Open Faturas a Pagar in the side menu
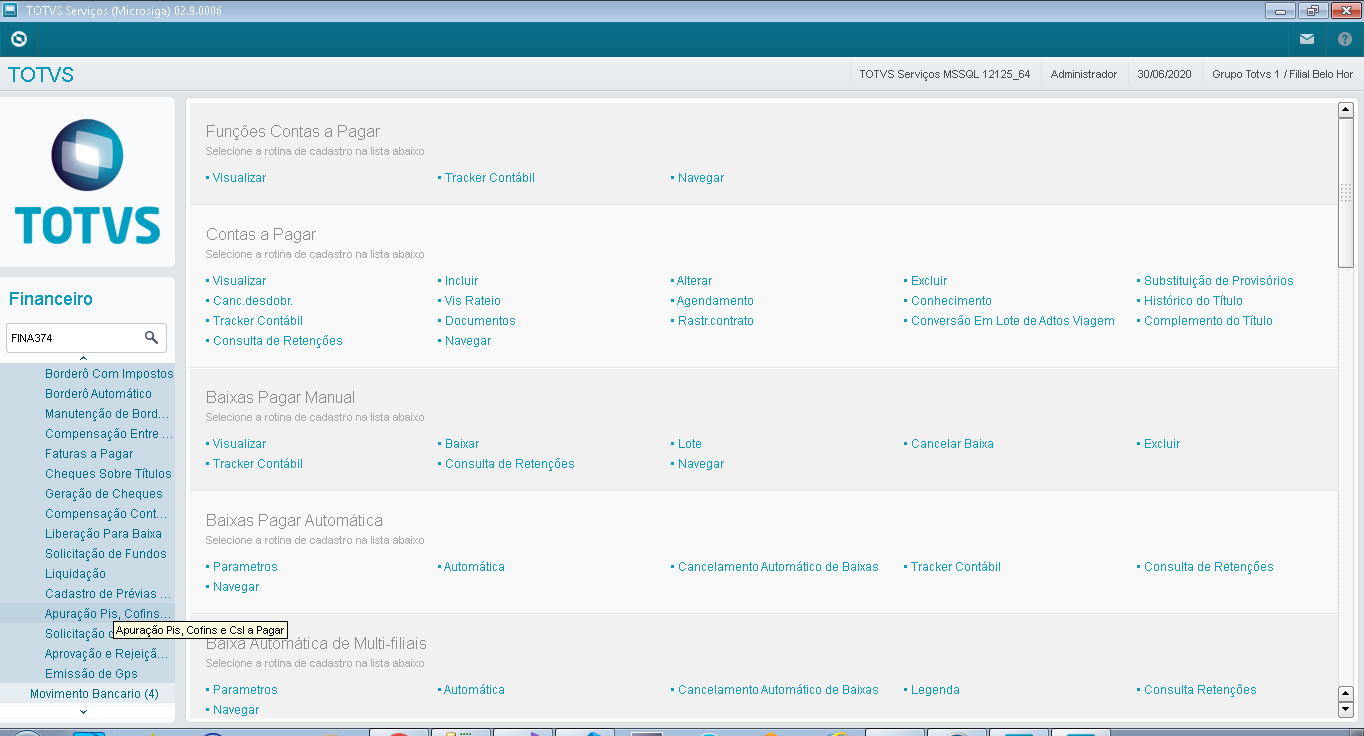 89,454
